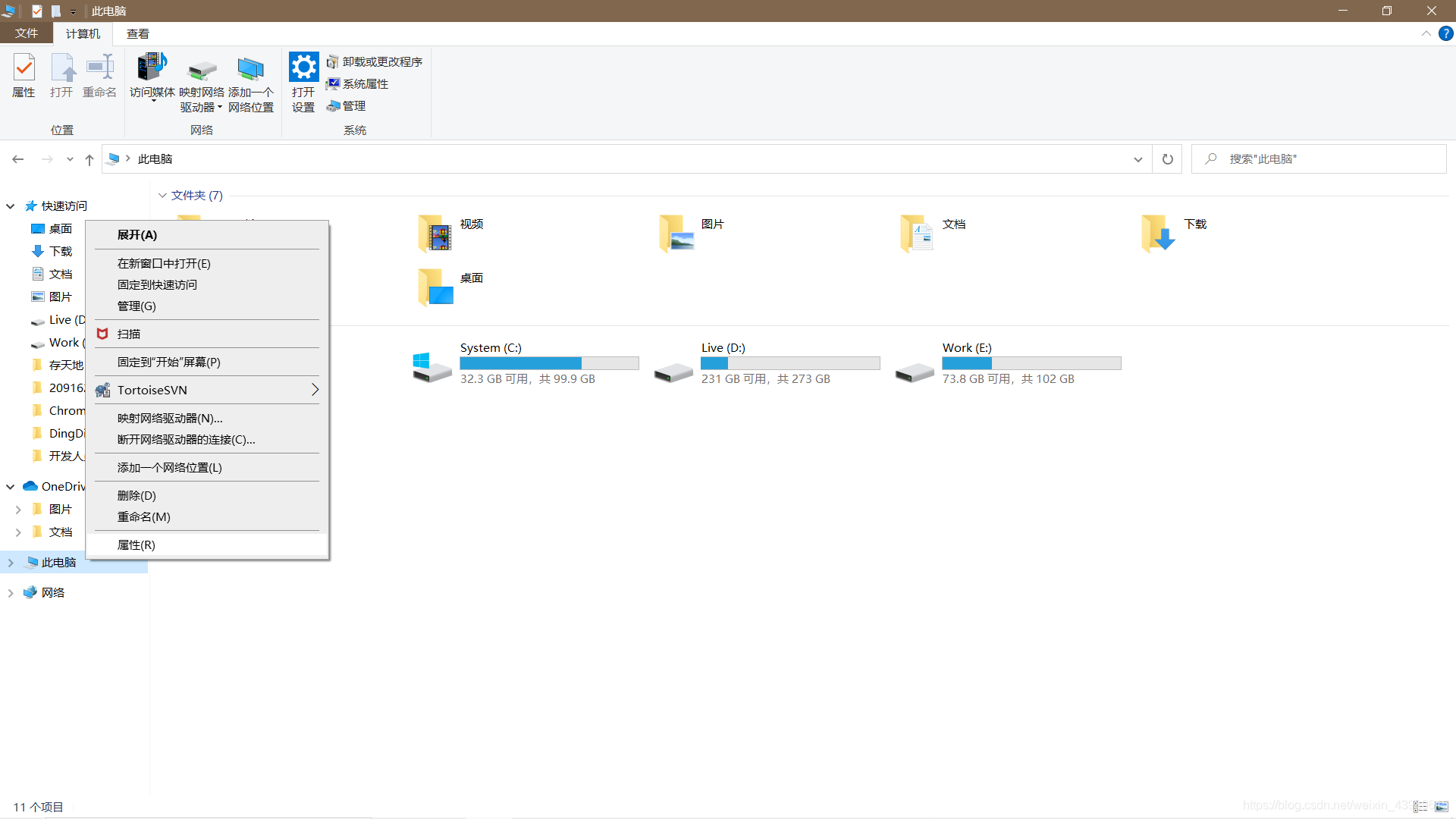Switch to the View (查看) ribbon tab

pyautogui.click(x=138, y=33)
